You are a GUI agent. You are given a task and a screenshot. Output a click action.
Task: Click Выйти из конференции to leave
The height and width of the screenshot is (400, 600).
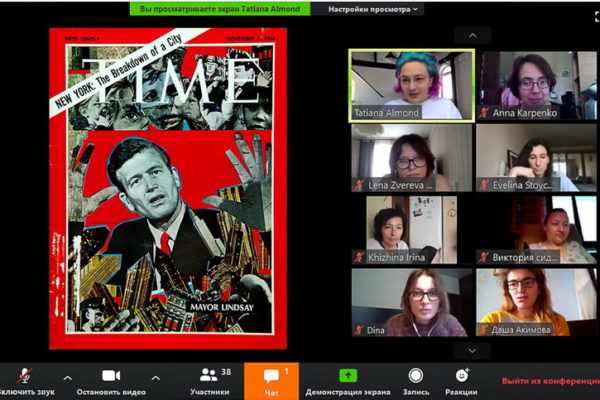pos(551,381)
